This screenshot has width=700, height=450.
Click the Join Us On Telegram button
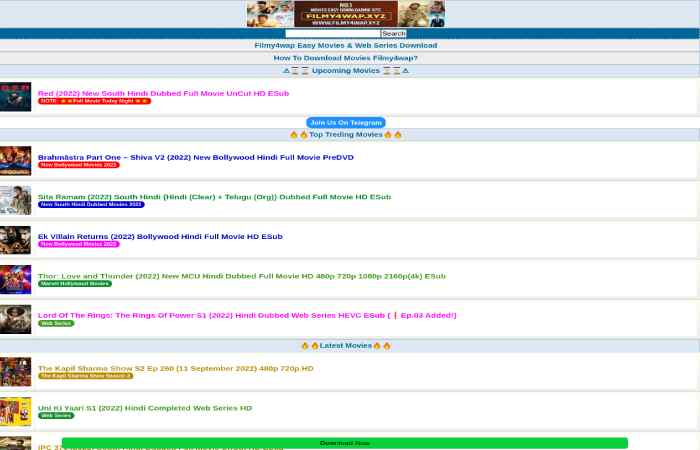pyautogui.click(x=345, y=122)
